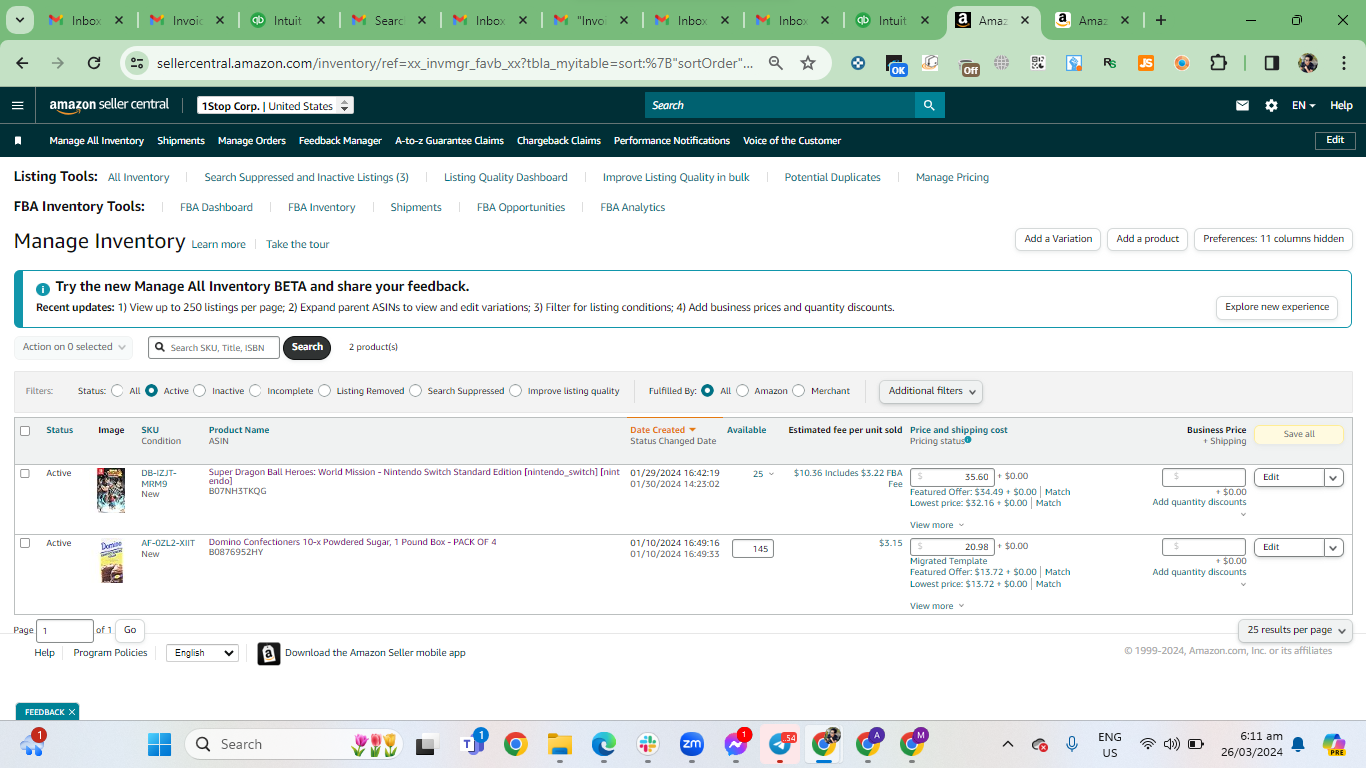Open the Seller Central hamburger menu
1366x768 pixels.
click(x=18, y=105)
